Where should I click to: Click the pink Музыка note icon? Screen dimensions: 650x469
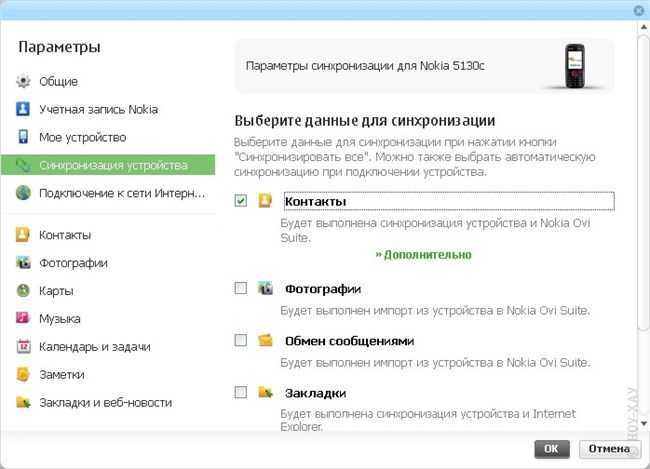click(x=23, y=318)
